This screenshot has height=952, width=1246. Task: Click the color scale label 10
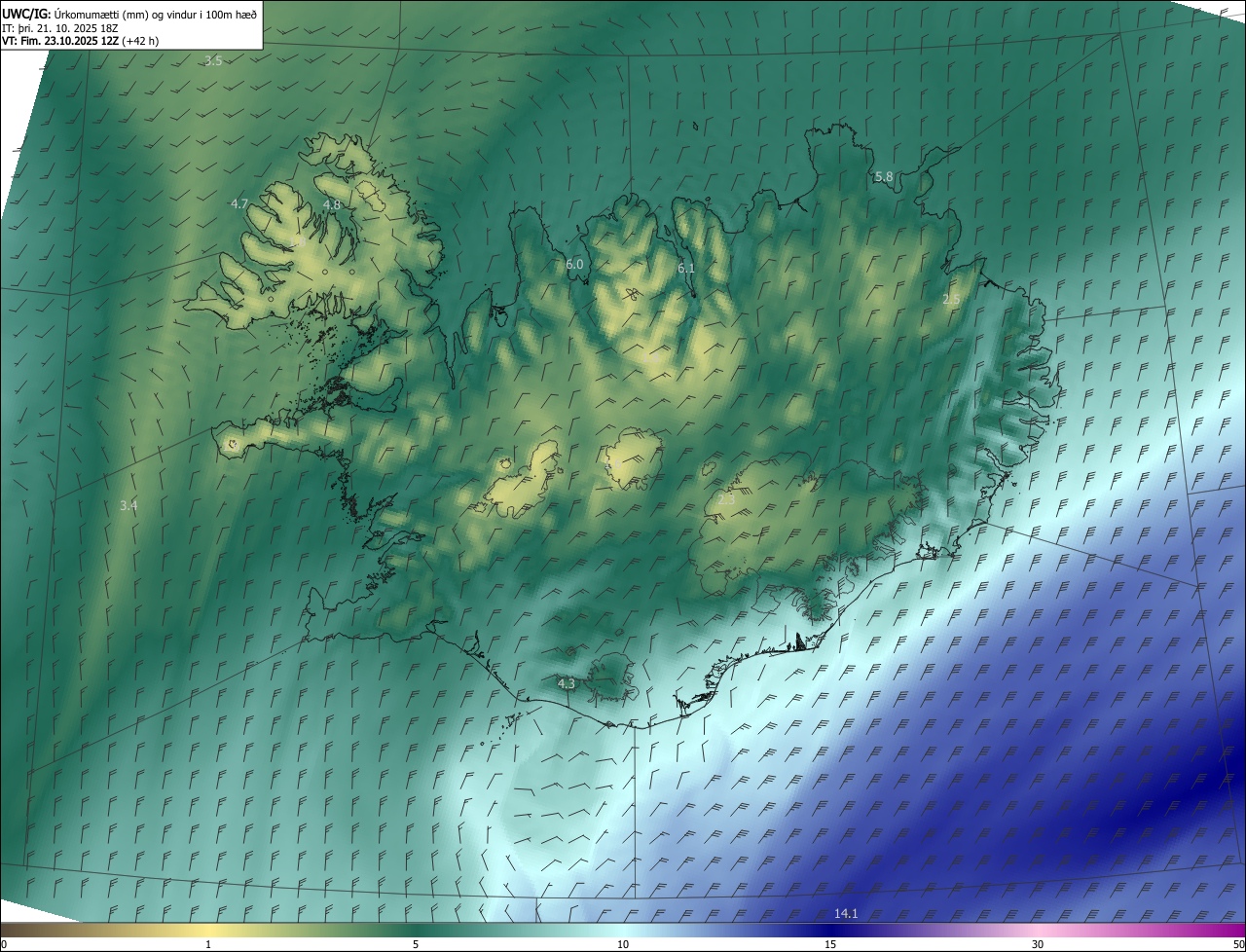[623, 944]
